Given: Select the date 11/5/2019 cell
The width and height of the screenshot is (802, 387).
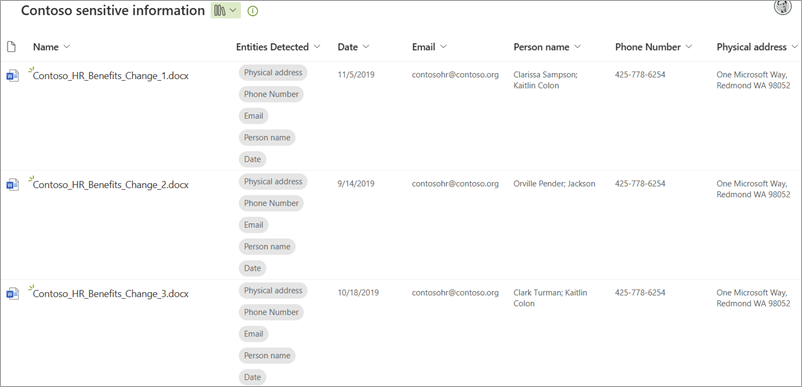Looking at the screenshot, I should [x=356, y=75].
